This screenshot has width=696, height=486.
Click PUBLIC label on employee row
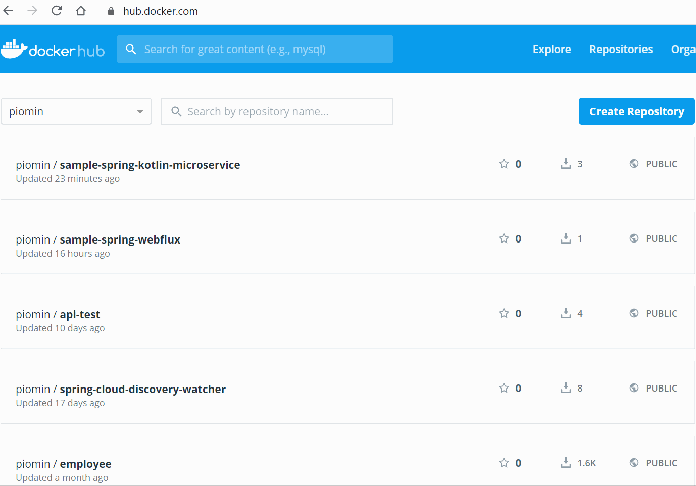661,463
